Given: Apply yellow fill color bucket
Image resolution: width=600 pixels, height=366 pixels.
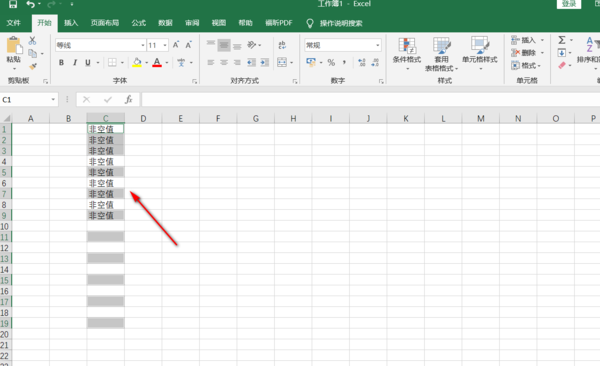Looking at the screenshot, I should [x=137, y=62].
